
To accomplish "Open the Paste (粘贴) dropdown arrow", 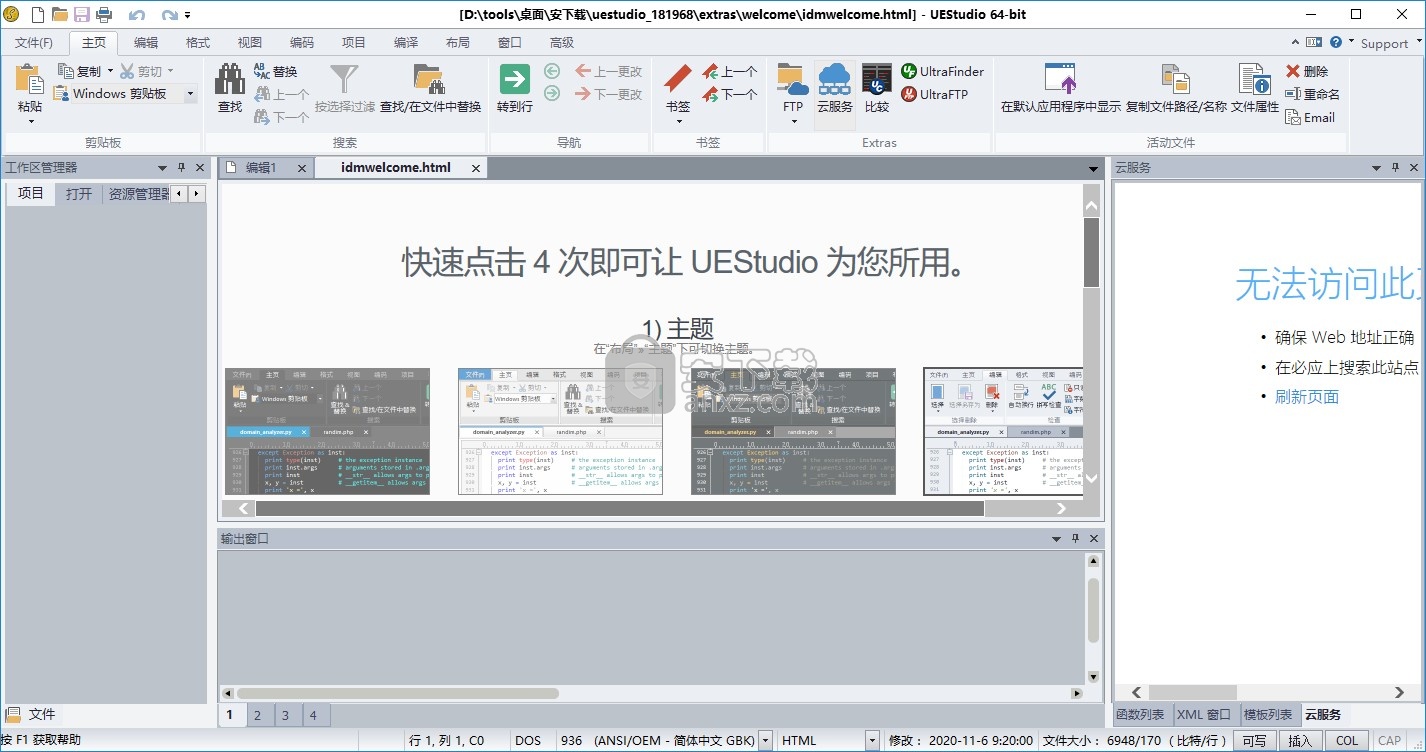I will pos(30,121).
